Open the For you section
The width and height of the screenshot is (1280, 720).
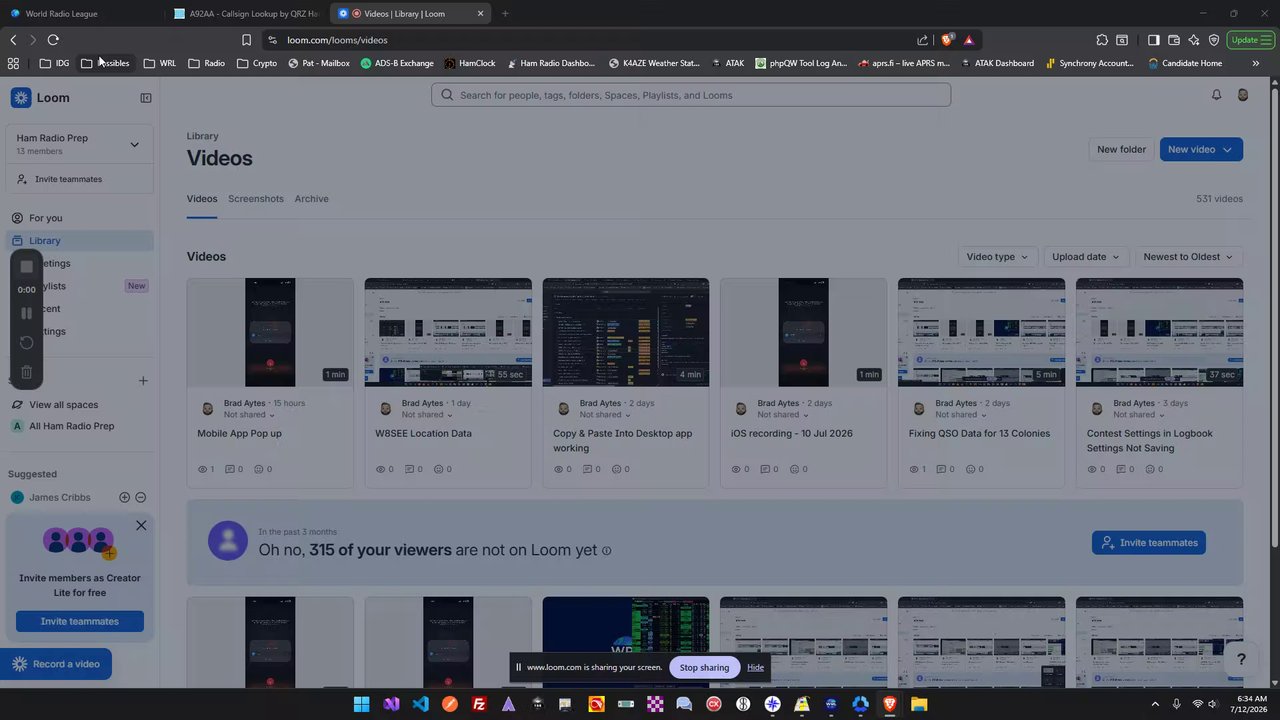pos(80,218)
